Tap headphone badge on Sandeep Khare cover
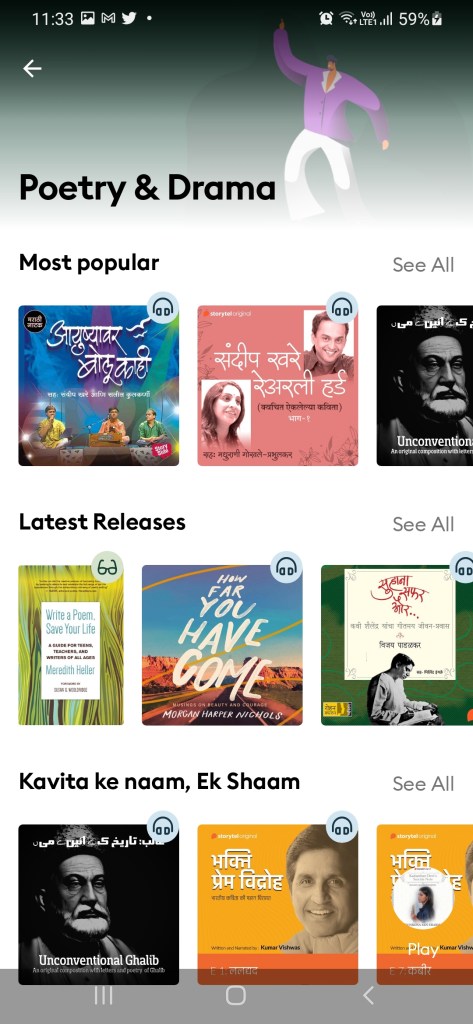Screen dimensions: 473x1024 pyautogui.click(x=342, y=308)
